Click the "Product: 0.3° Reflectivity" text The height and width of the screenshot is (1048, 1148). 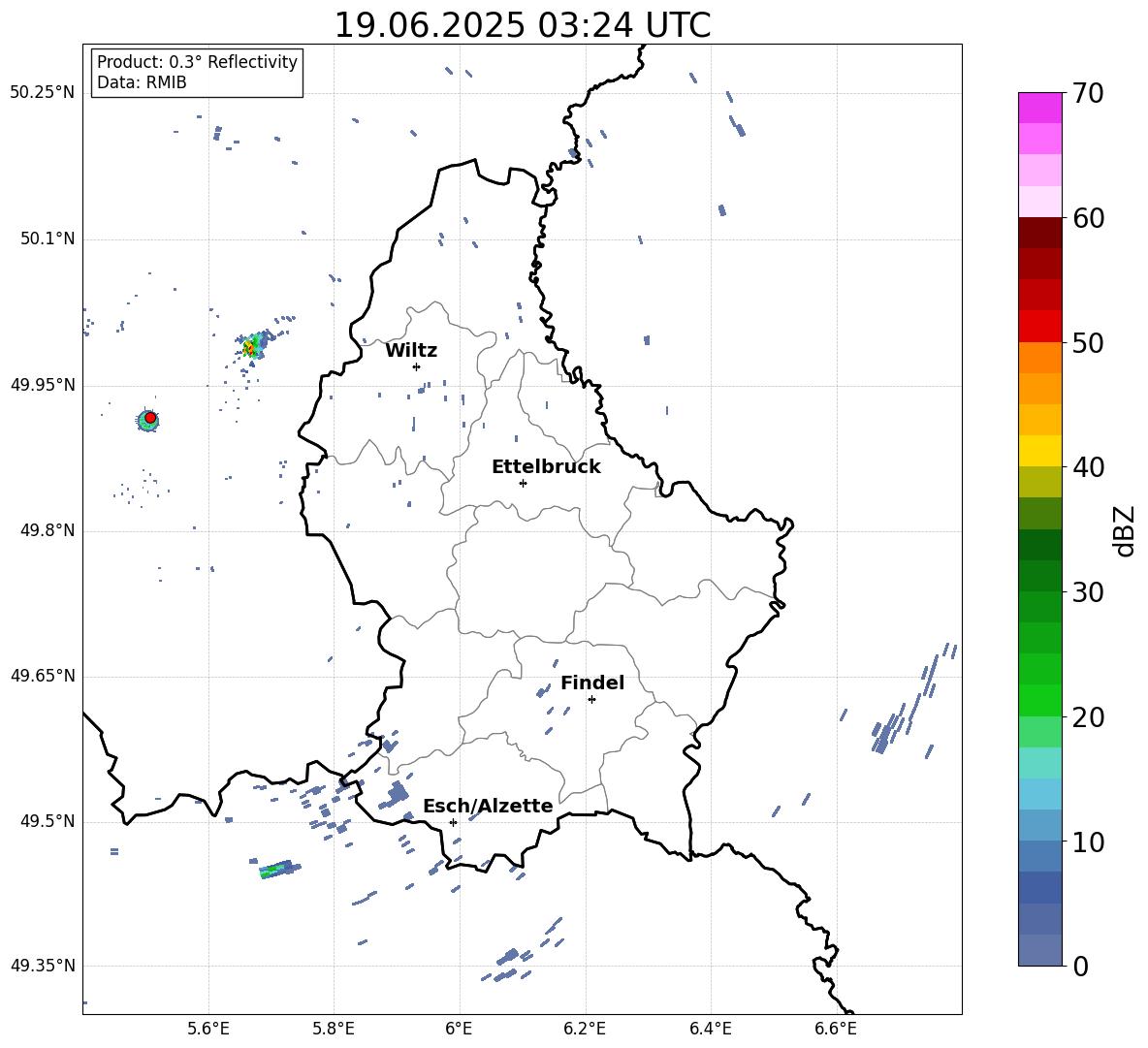click(197, 62)
